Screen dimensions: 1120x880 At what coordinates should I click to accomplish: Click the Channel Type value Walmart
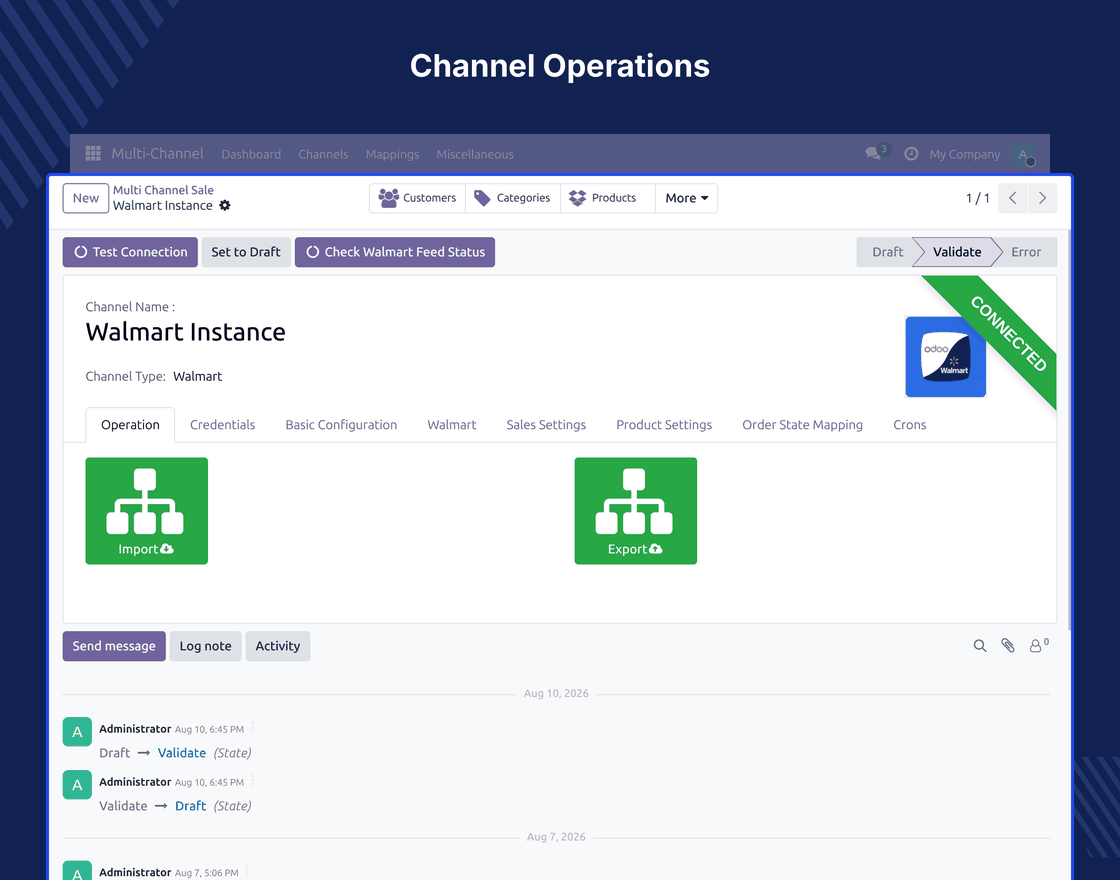coord(197,376)
